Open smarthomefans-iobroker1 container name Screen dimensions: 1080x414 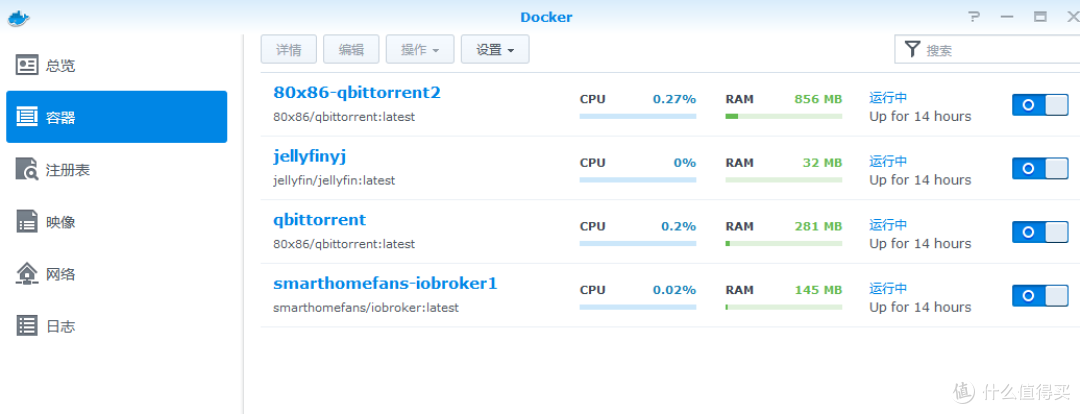(x=385, y=283)
